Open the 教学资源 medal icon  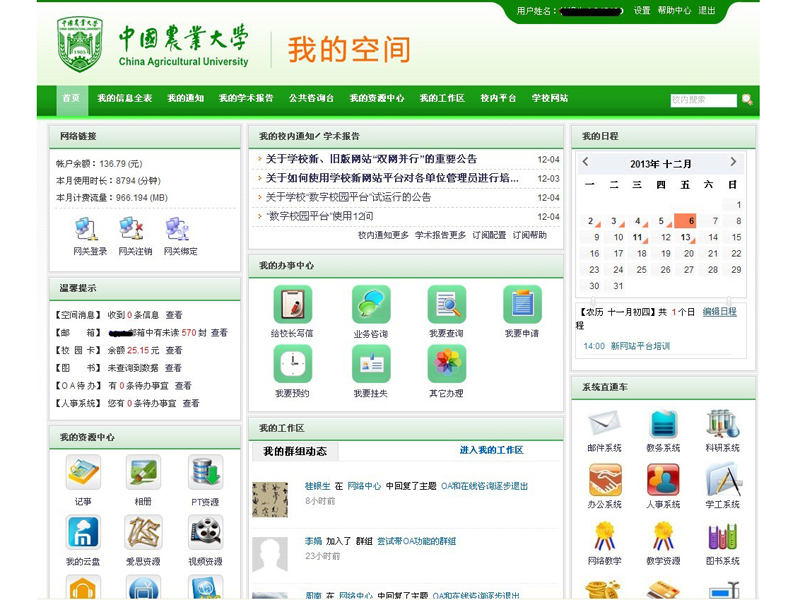tap(663, 536)
